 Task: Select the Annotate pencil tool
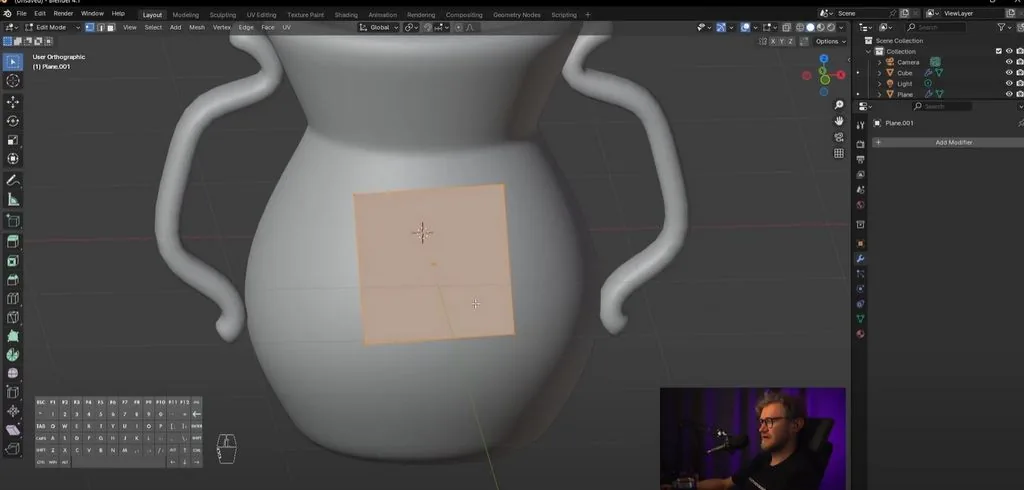[x=13, y=180]
